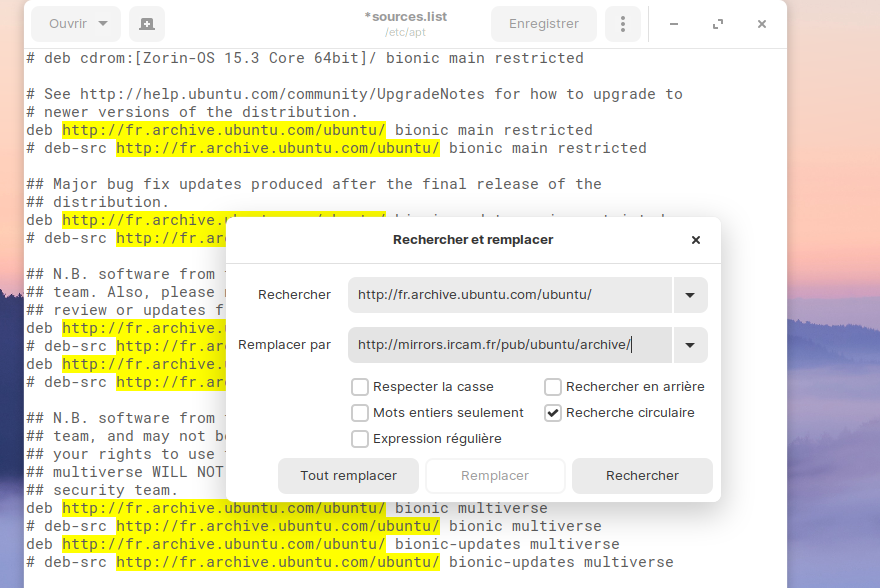Viewport: 880px width, 588px height.
Task: Open the Ouvrir recent files dropdown
Action: (76, 24)
